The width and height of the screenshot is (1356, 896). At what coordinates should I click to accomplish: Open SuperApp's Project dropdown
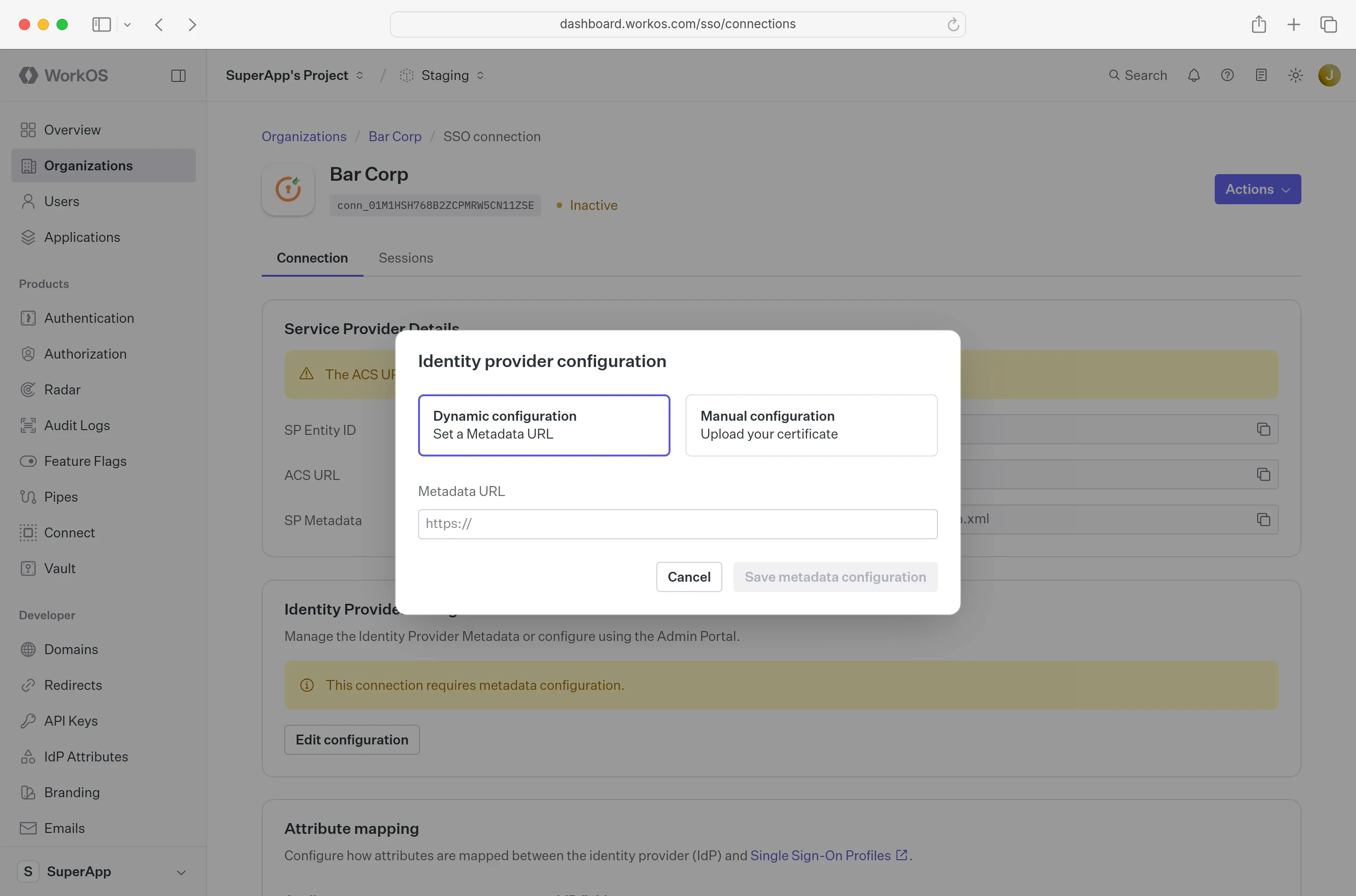click(x=294, y=75)
